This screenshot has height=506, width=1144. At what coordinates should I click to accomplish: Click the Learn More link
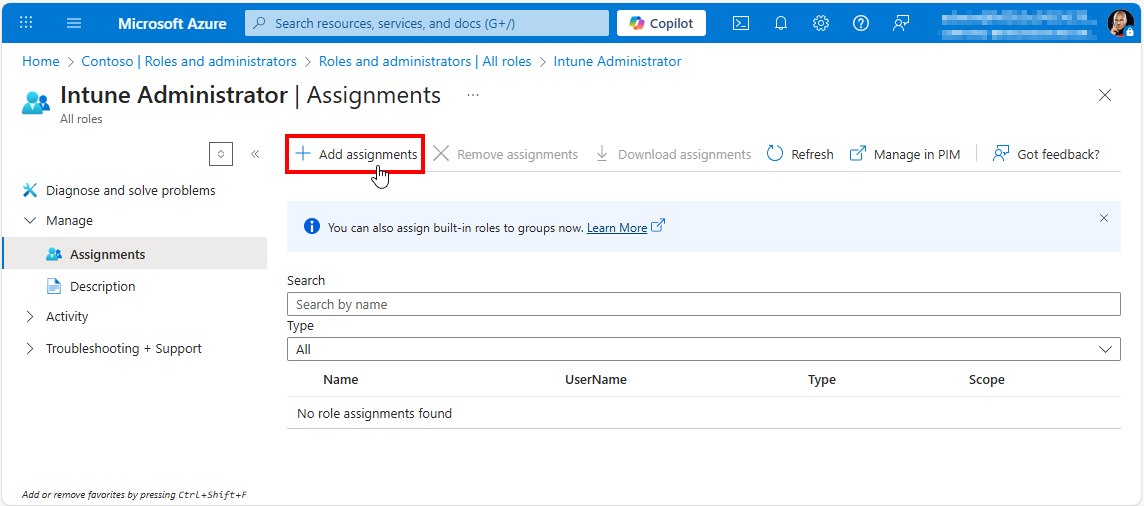point(617,228)
